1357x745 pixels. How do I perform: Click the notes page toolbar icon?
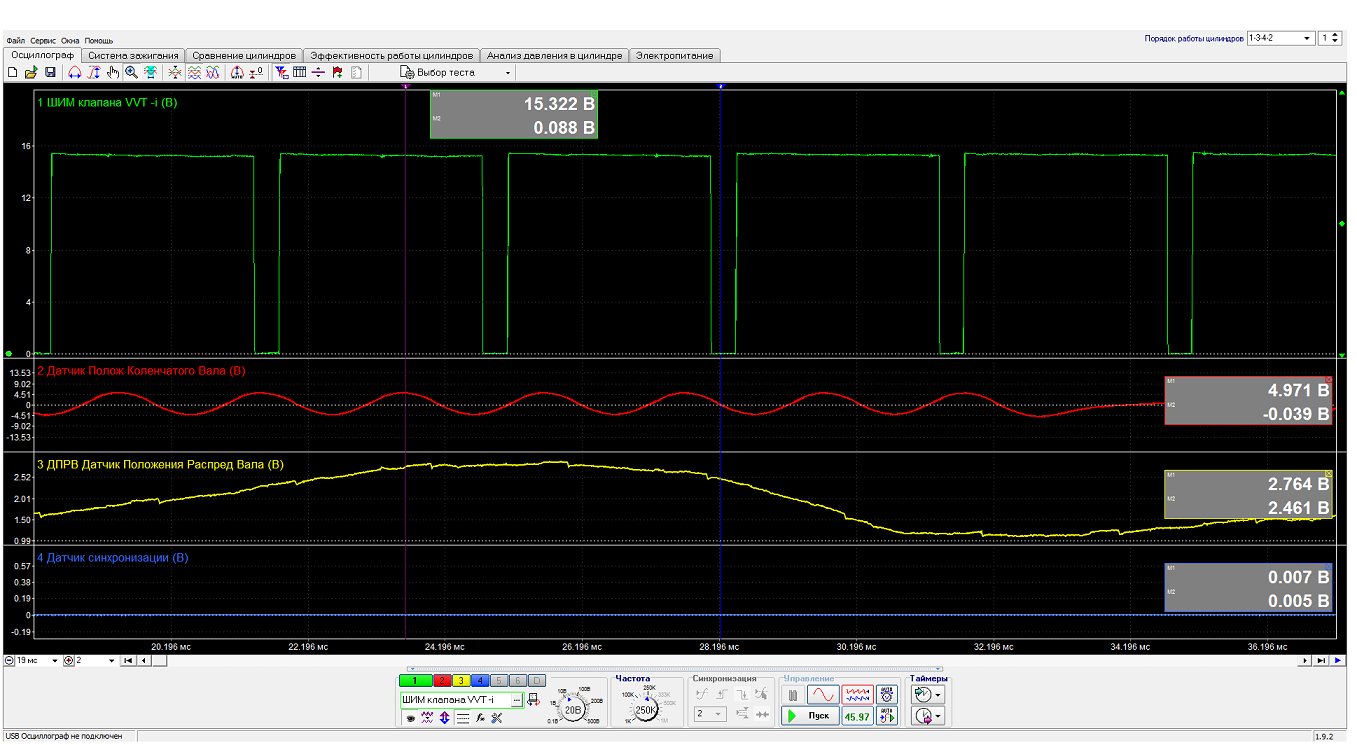pos(356,72)
